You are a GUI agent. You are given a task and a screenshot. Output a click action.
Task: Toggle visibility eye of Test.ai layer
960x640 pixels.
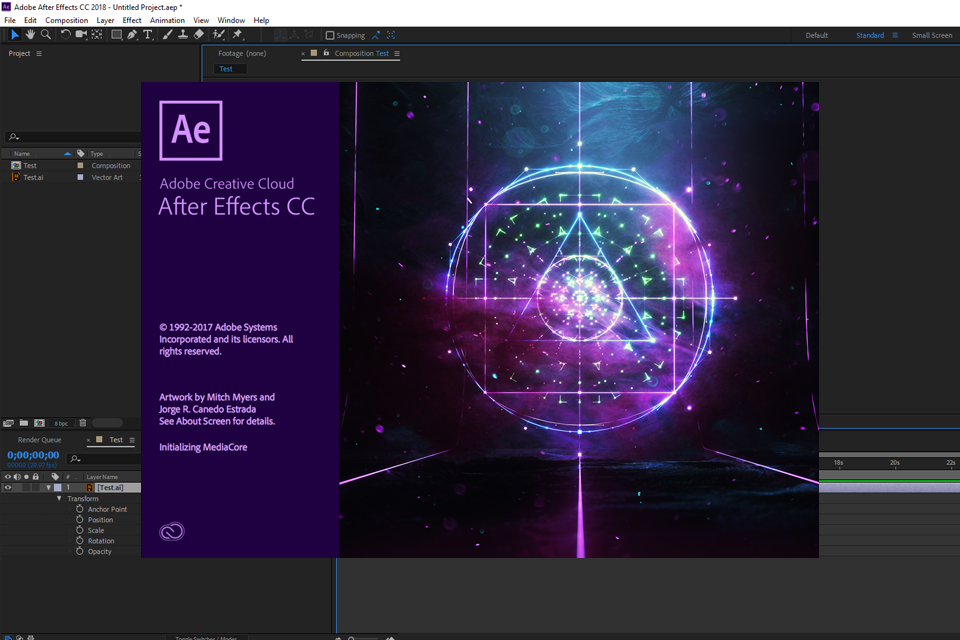8,488
